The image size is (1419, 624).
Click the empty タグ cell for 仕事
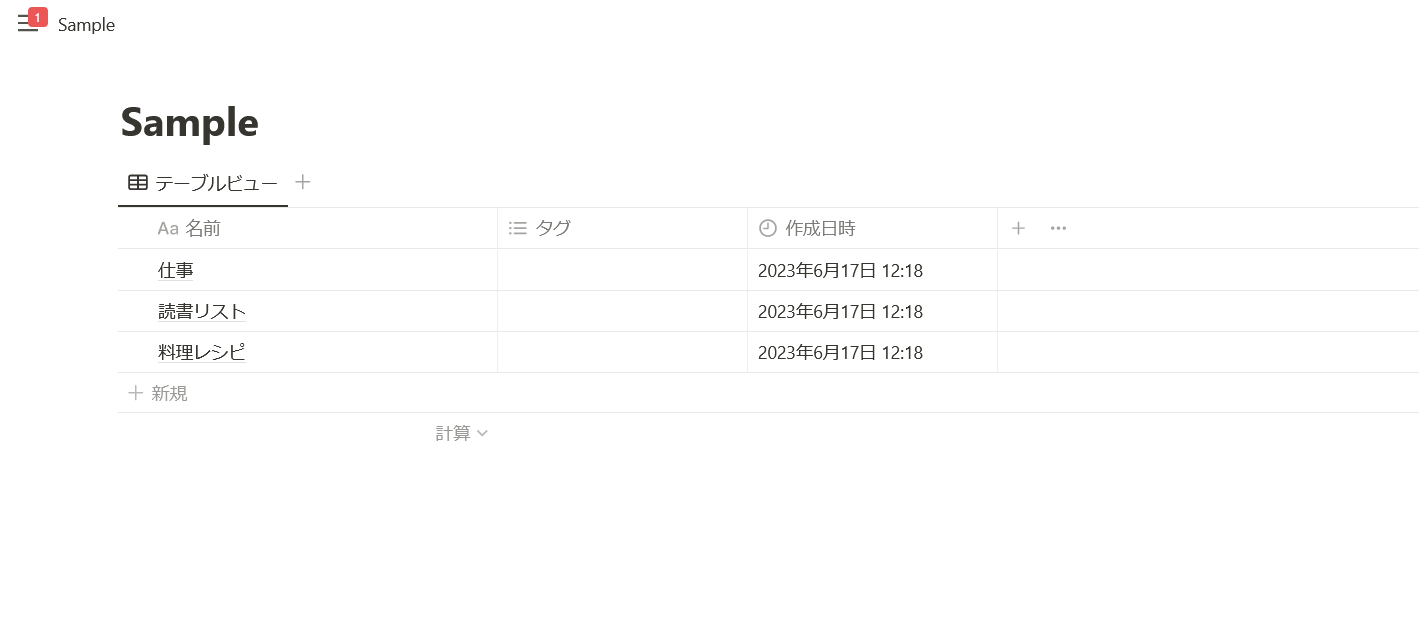622,270
